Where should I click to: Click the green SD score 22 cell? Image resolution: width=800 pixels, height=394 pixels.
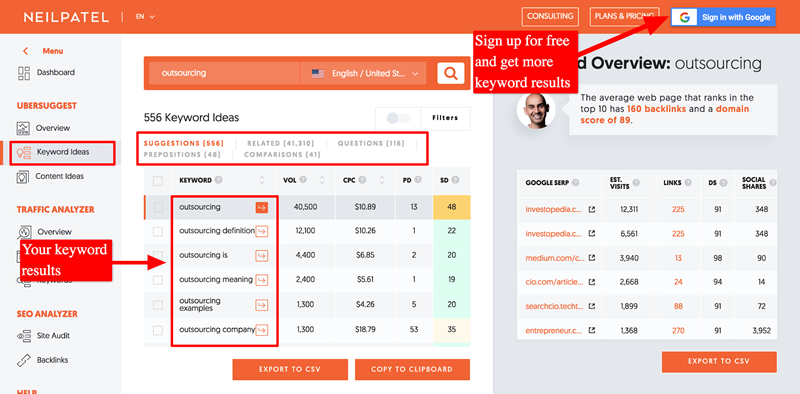click(x=452, y=231)
